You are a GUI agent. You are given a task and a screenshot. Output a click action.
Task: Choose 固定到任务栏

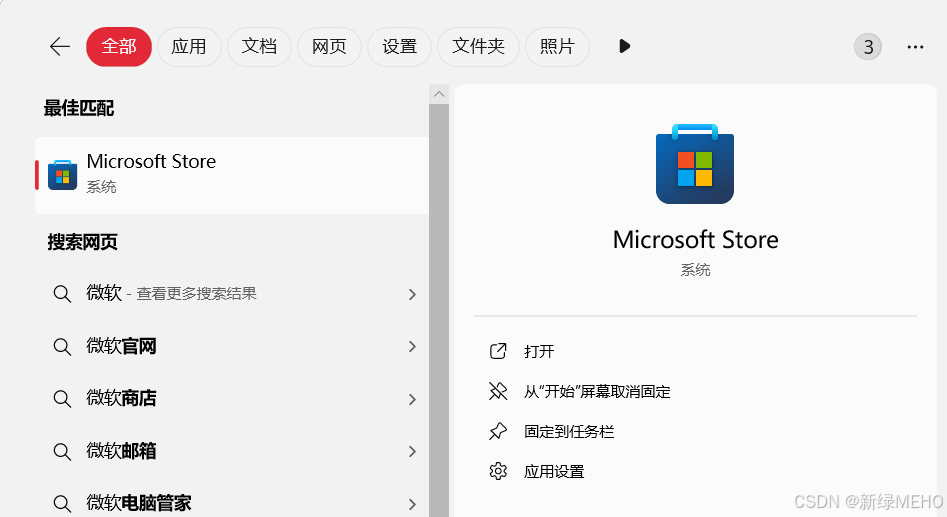point(569,431)
